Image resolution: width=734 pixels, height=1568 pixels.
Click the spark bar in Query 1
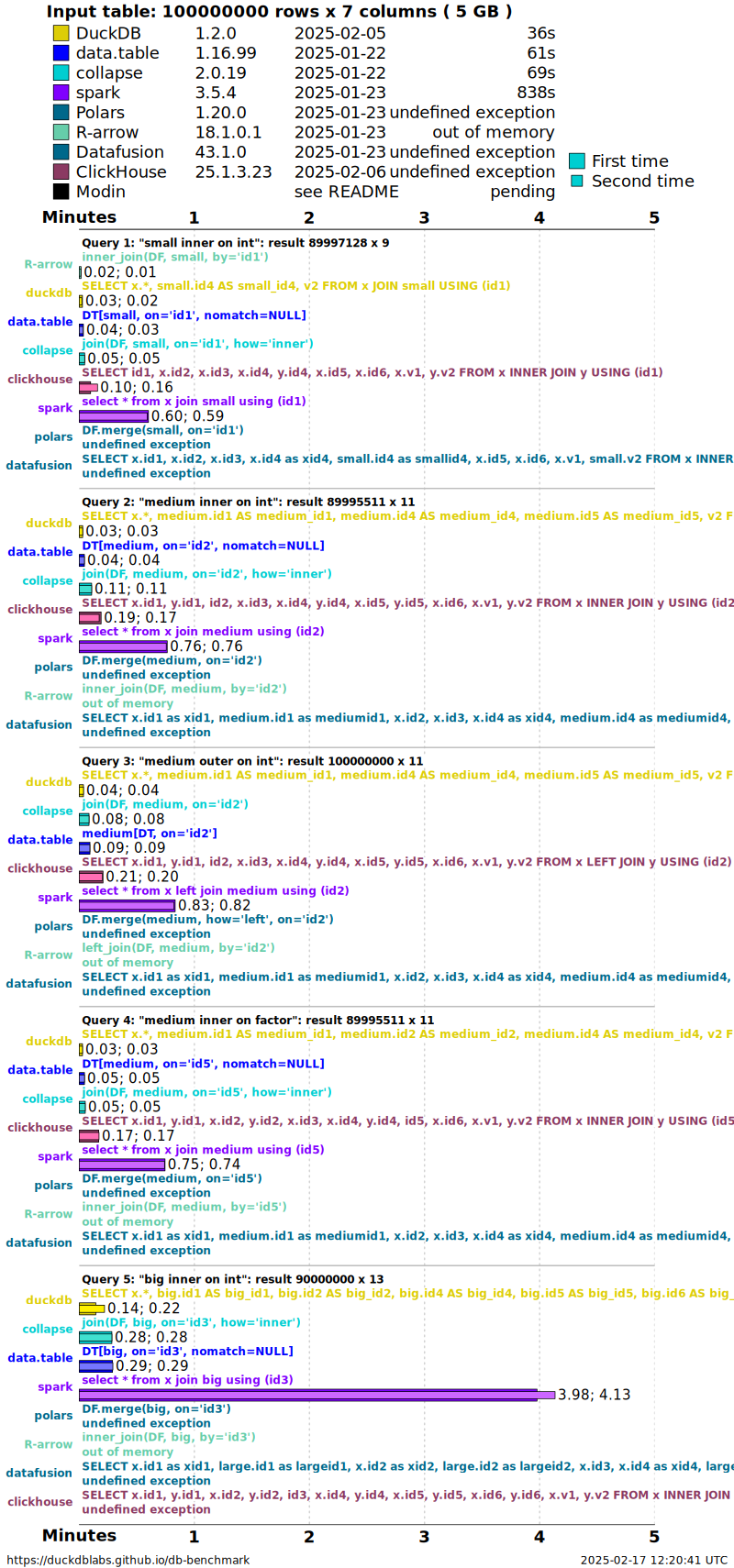coord(114,416)
